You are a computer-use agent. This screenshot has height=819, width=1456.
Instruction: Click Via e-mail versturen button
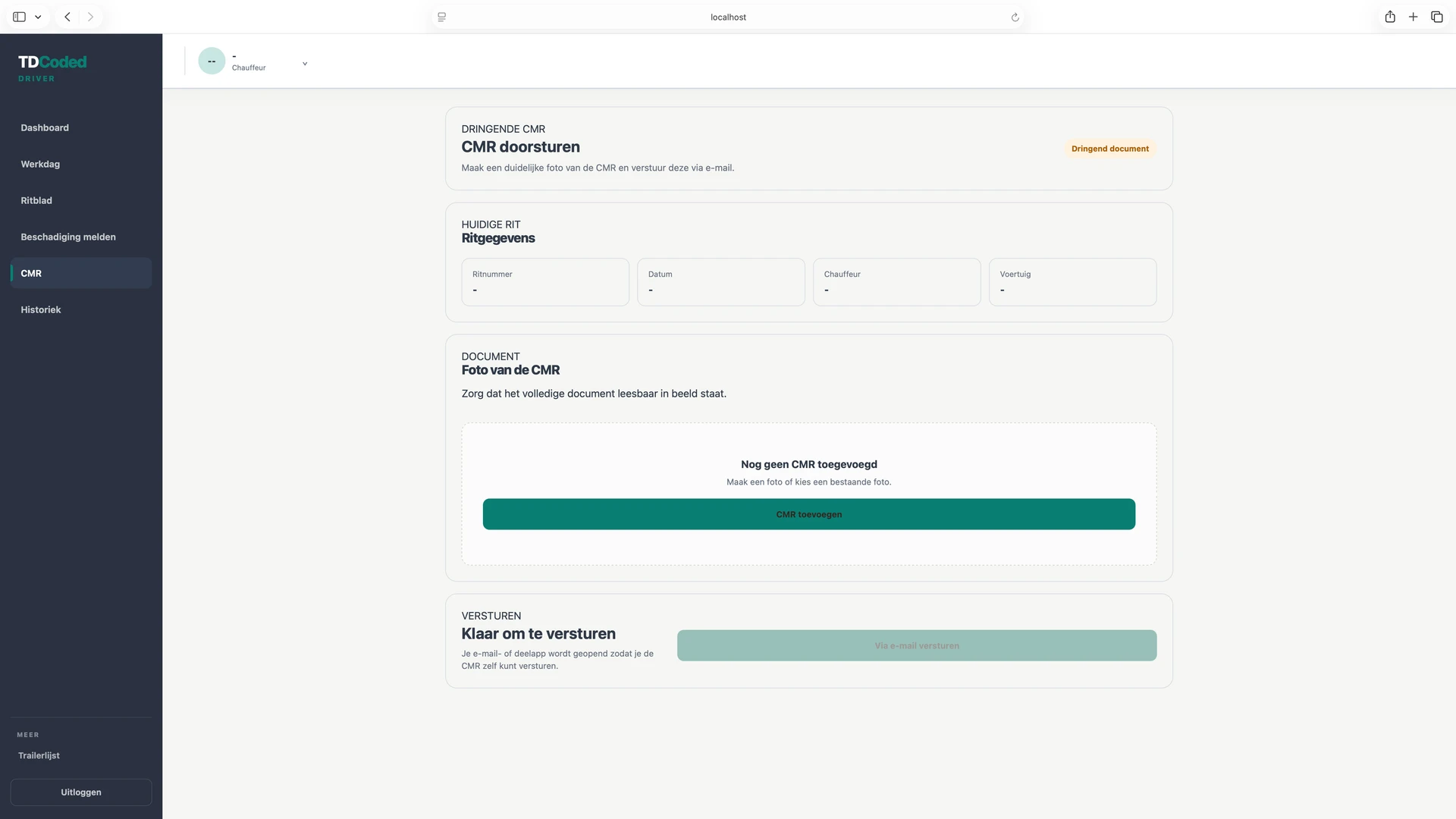click(x=917, y=645)
